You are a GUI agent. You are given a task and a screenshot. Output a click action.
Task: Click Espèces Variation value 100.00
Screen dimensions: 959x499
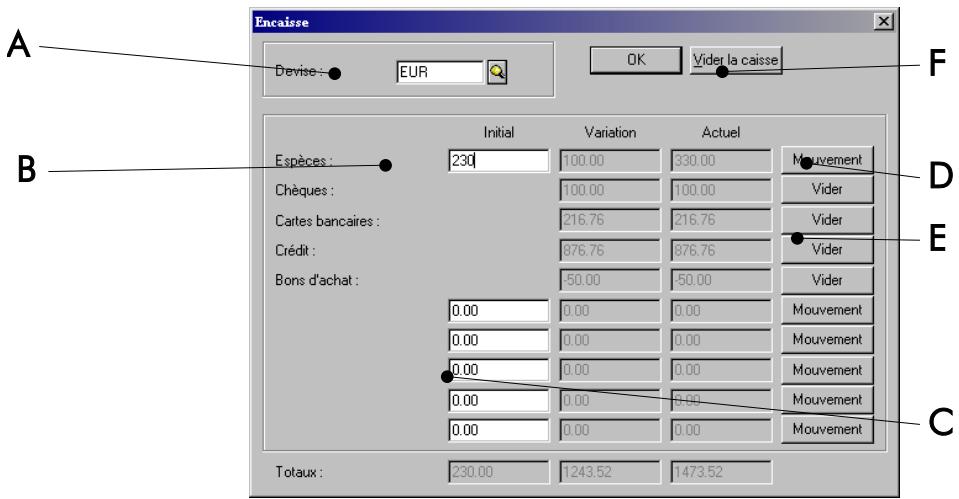pos(610,161)
